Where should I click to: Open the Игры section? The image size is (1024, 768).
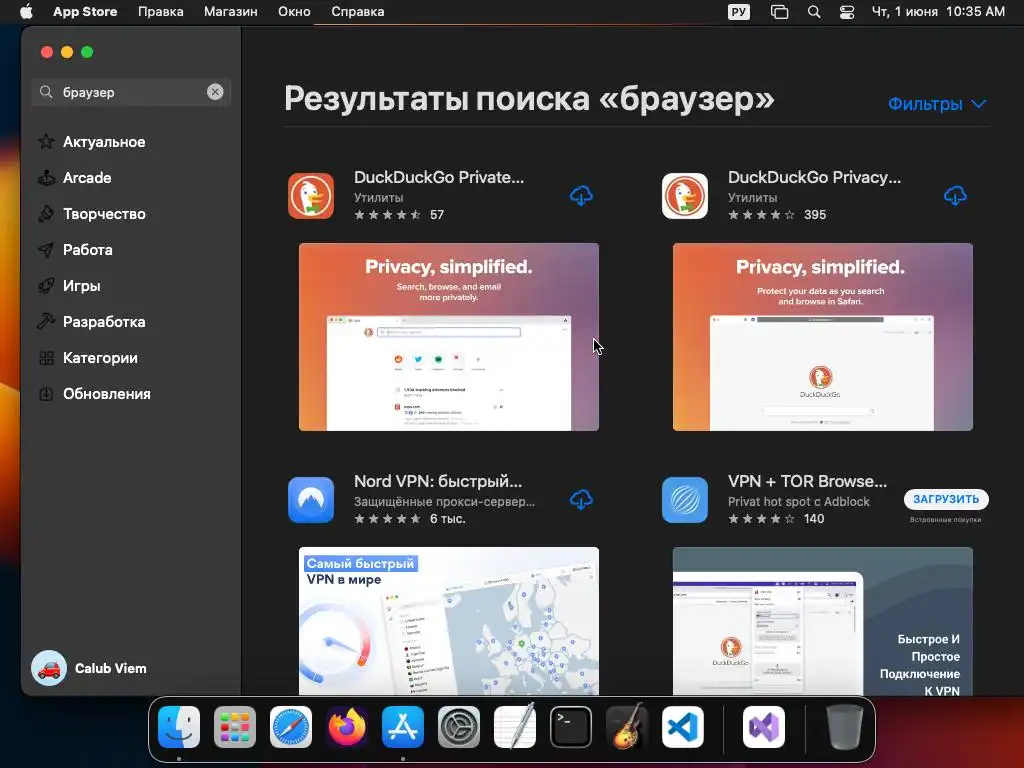click(x=82, y=285)
